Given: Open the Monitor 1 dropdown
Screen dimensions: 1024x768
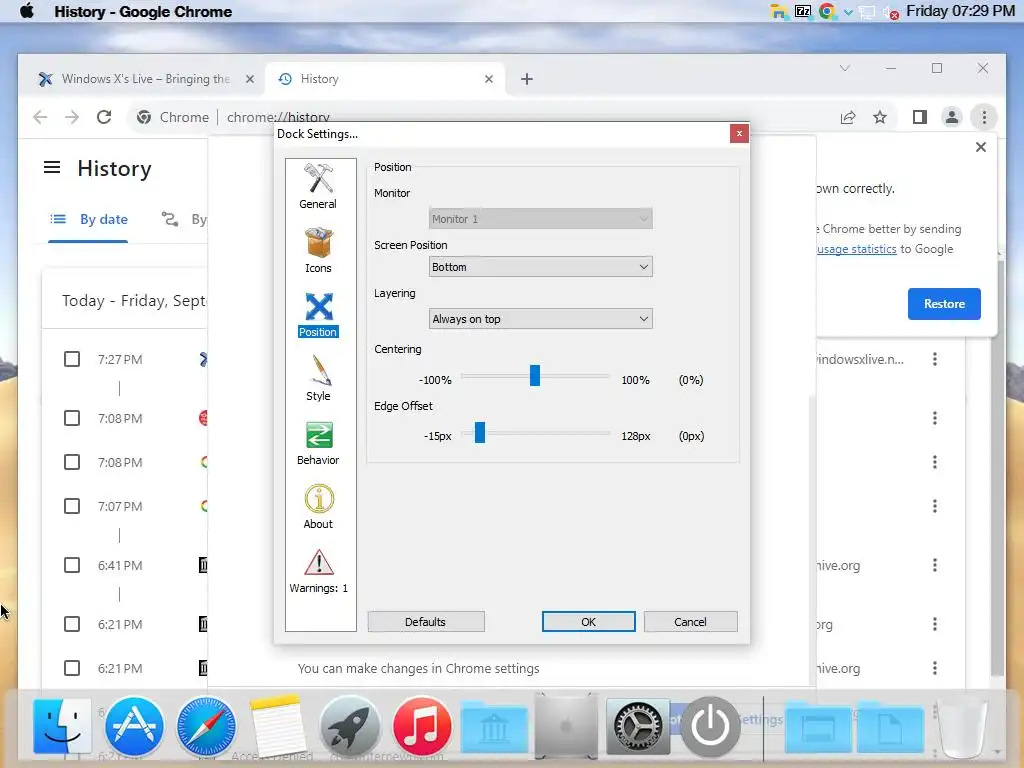Looking at the screenshot, I should click(x=540, y=219).
